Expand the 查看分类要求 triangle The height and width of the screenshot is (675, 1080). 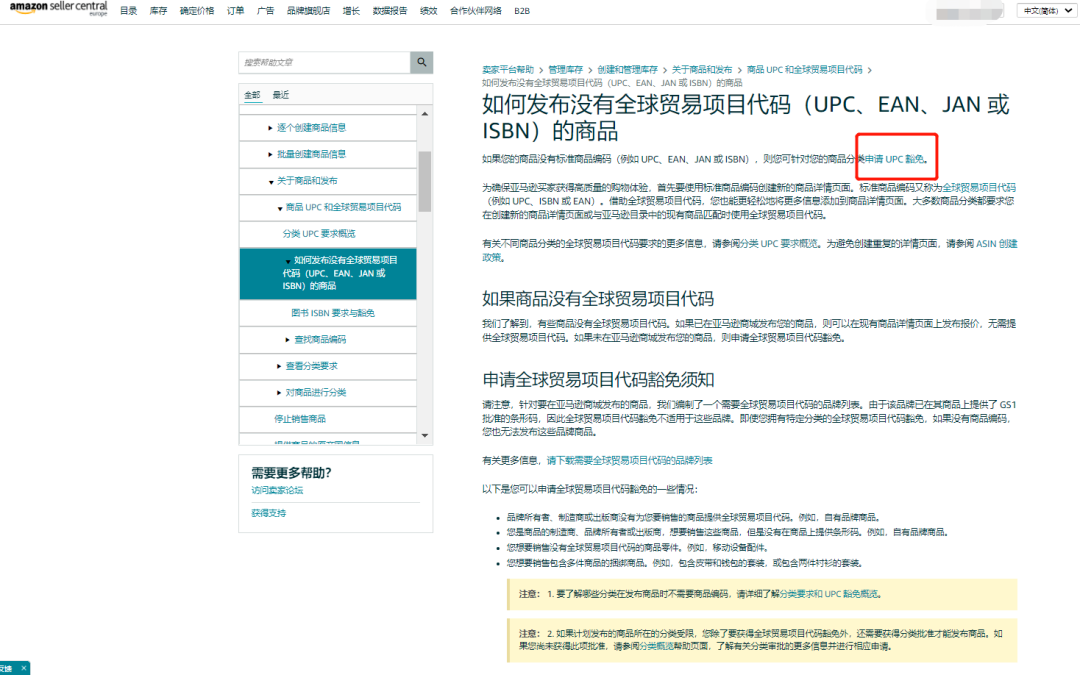[278, 366]
